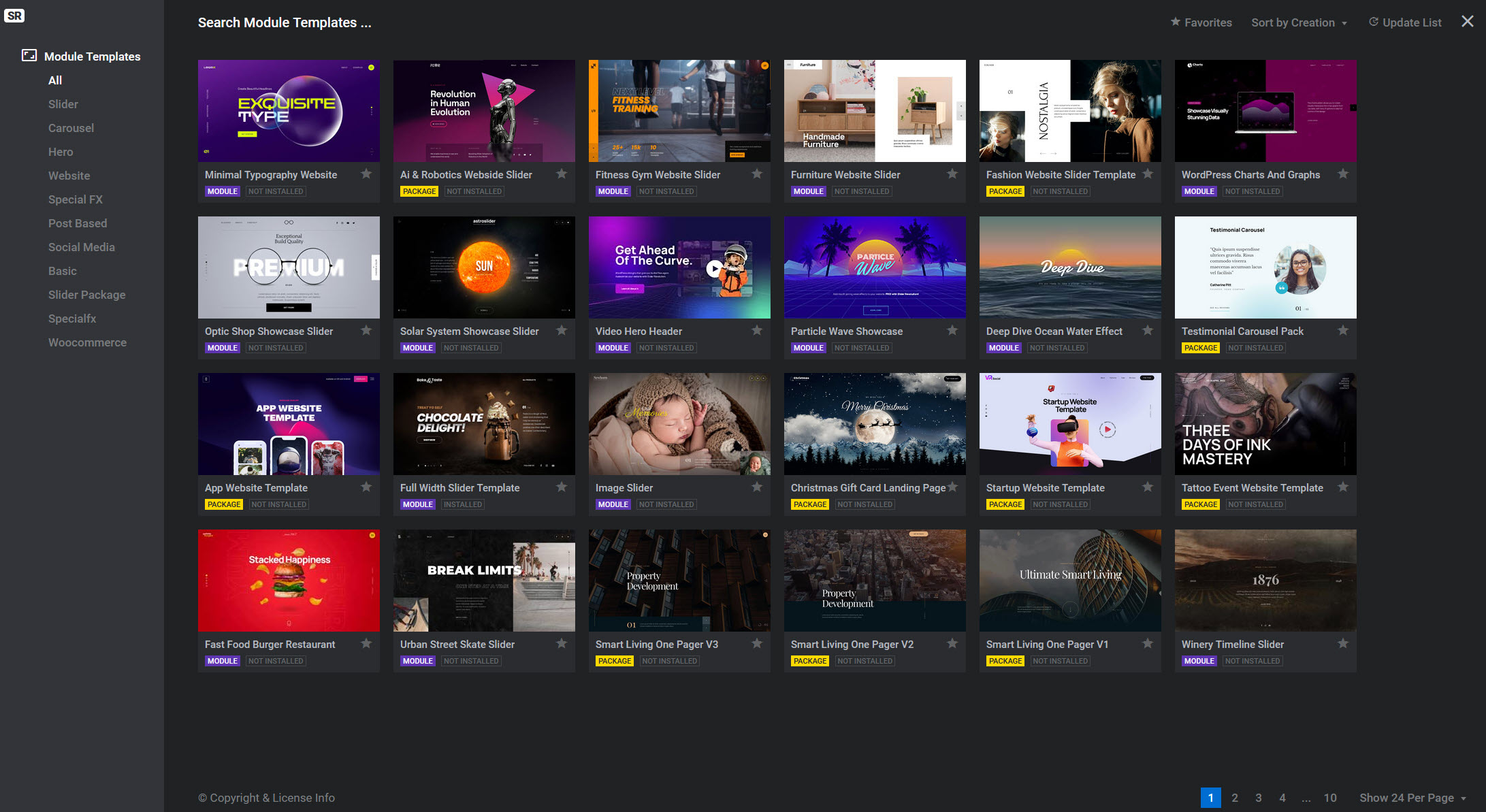Filter by Woocommerce category
1486x812 pixels.
(87, 342)
